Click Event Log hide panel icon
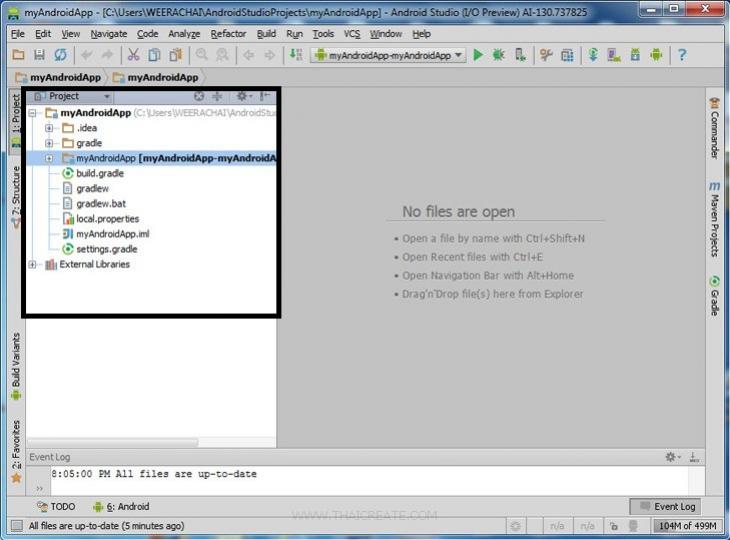This screenshot has height=540, width=730. [694, 457]
